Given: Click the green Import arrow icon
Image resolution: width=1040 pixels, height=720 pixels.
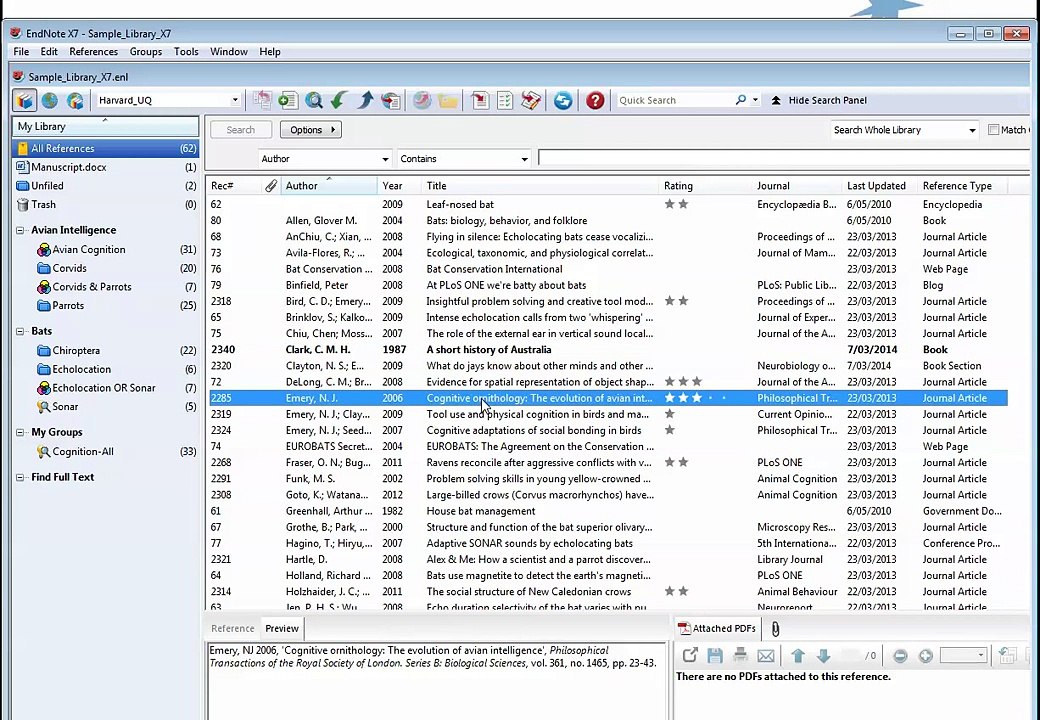Looking at the screenshot, I should [x=339, y=100].
